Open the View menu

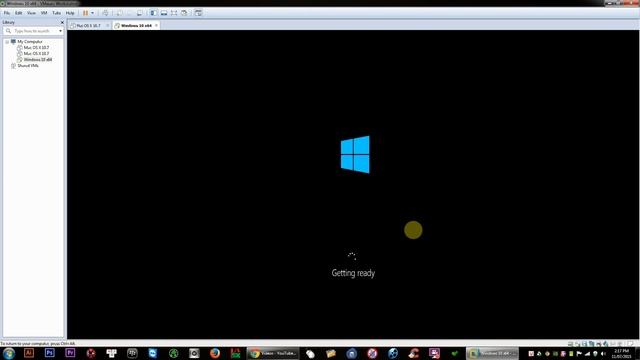coord(31,13)
